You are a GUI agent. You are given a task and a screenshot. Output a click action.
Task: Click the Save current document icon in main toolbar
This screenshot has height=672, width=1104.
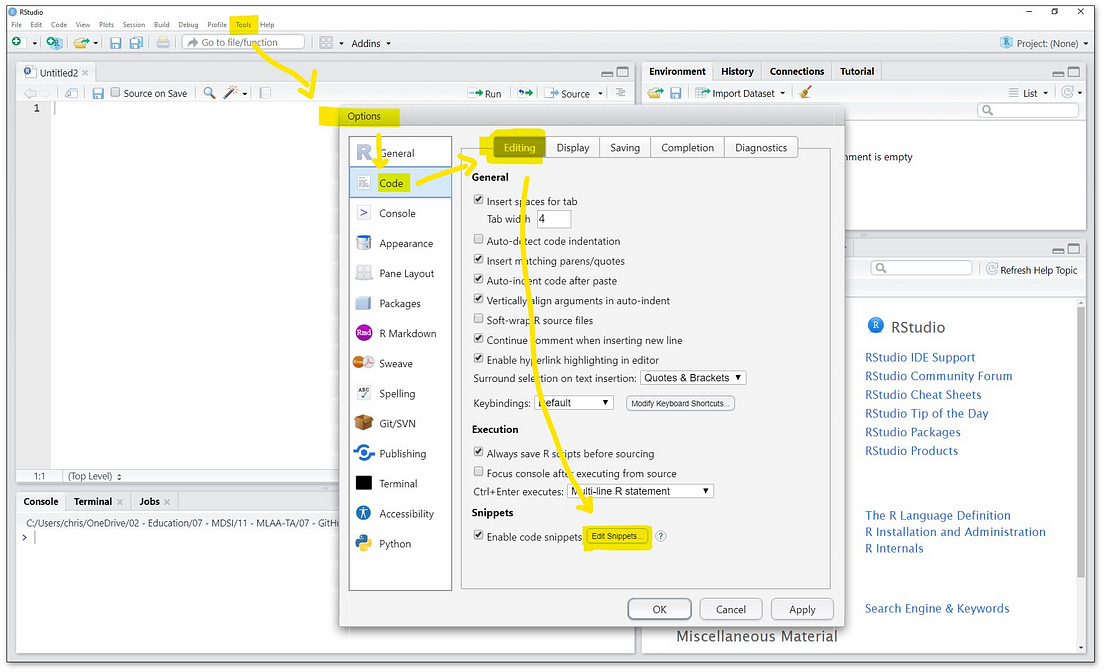(115, 43)
